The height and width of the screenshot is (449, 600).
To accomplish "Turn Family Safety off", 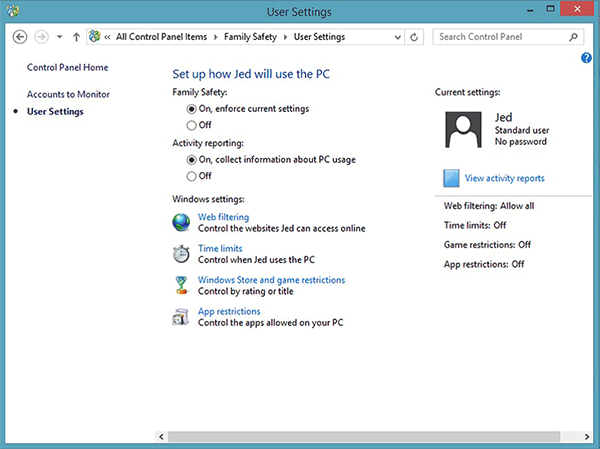I will tap(191, 125).
